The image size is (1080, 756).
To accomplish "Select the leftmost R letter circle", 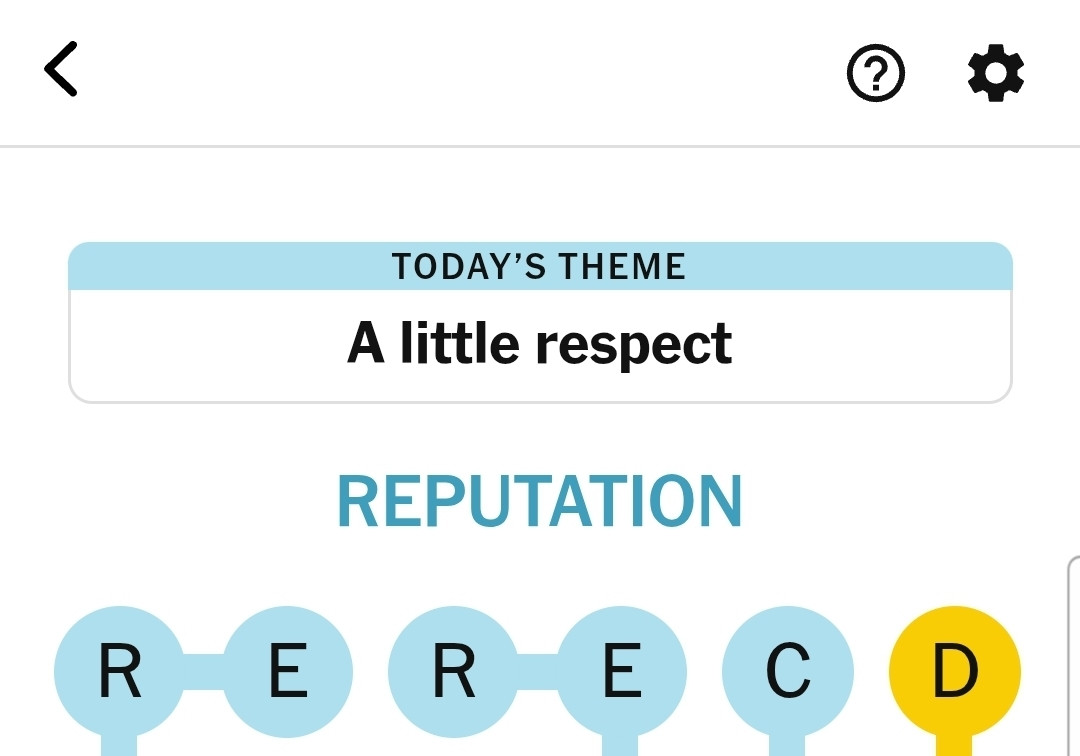I will click(x=120, y=671).
